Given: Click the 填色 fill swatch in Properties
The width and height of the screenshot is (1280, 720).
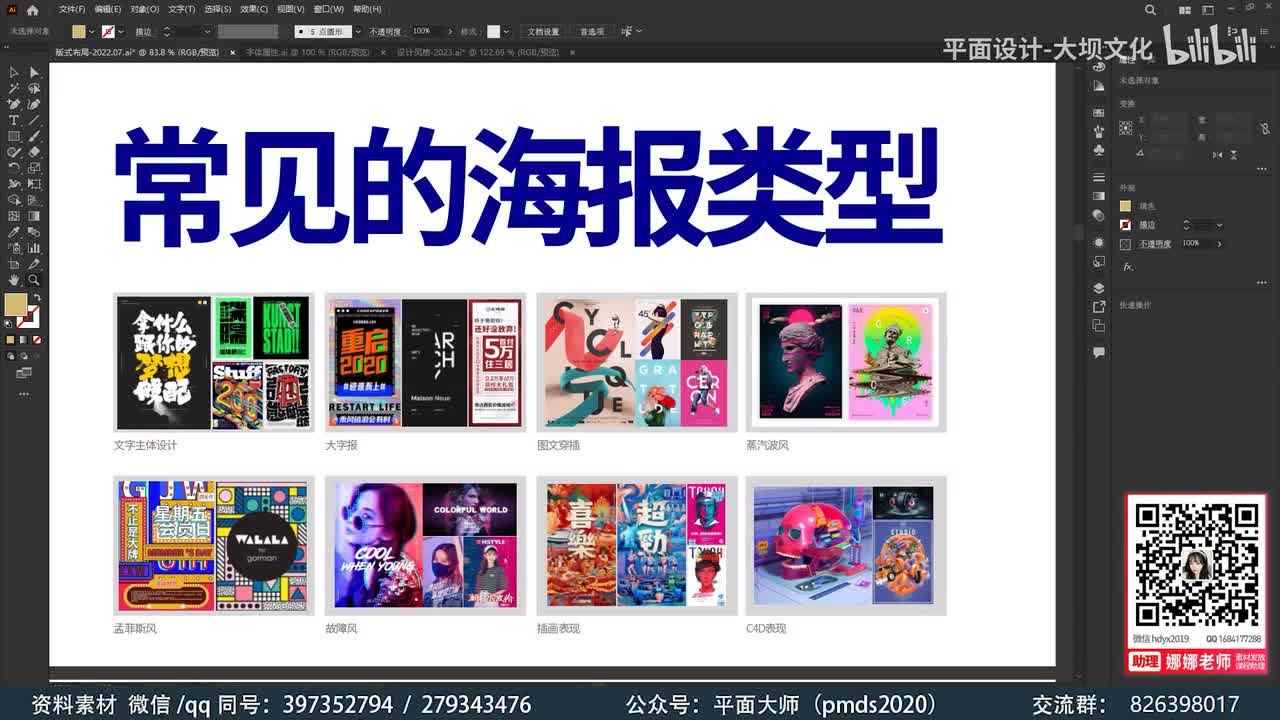Looking at the screenshot, I should click(x=1125, y=206).
